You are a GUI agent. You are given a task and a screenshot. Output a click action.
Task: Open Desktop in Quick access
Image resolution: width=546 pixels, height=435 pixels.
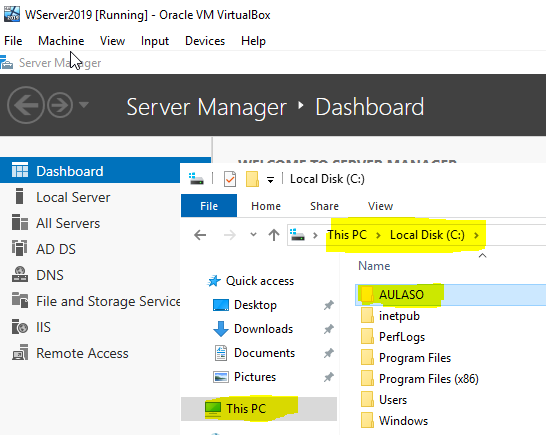tap(255, 305)
